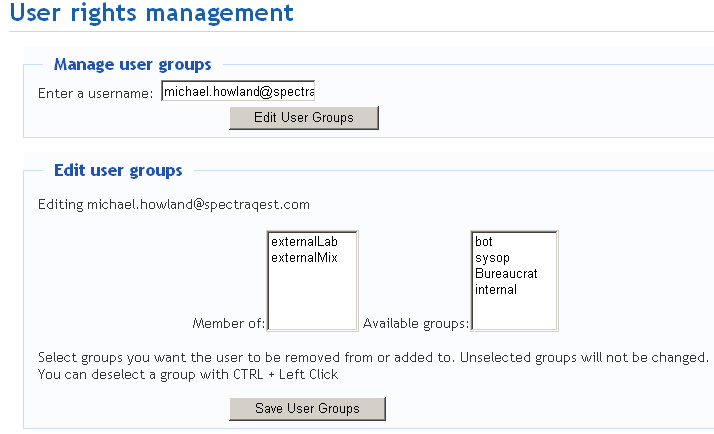Image resolution: width=714 pixels, height=434 pixels.
Task: Click the 'Select groups you want' instruction line
Action: [372, 357]
